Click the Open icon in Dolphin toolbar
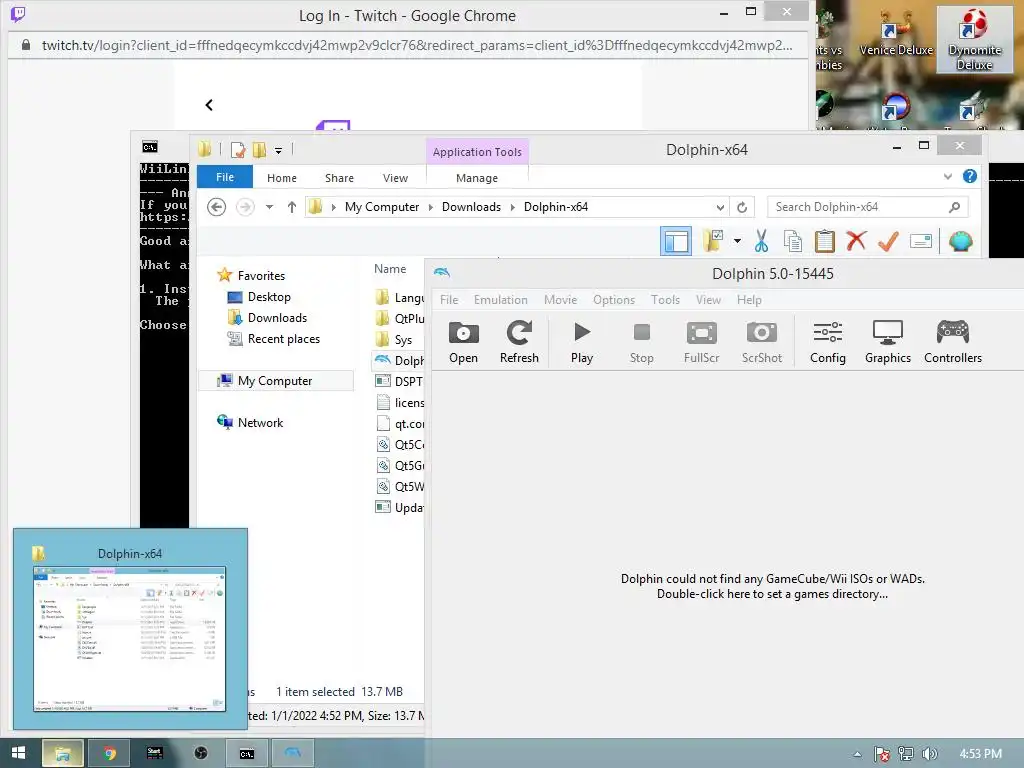The height and width of the screenshot is (768, 1024). (x=463, y=342)
